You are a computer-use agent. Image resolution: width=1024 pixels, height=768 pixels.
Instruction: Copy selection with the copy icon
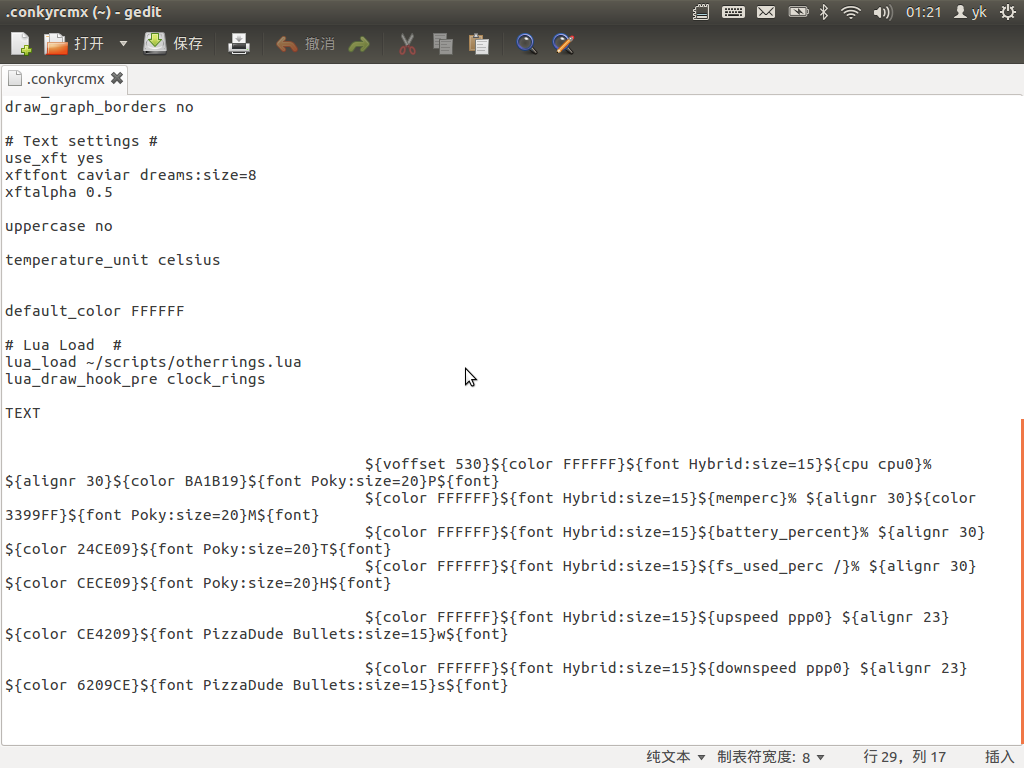click(x=443, y=44)
